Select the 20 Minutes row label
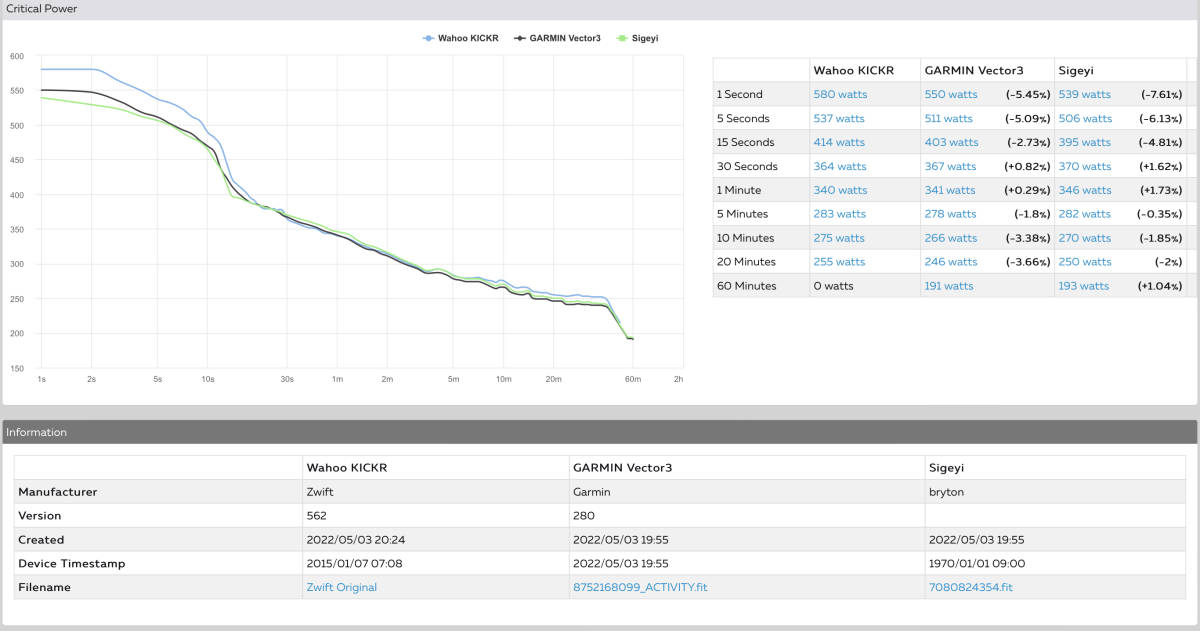 tap(747, 262)
